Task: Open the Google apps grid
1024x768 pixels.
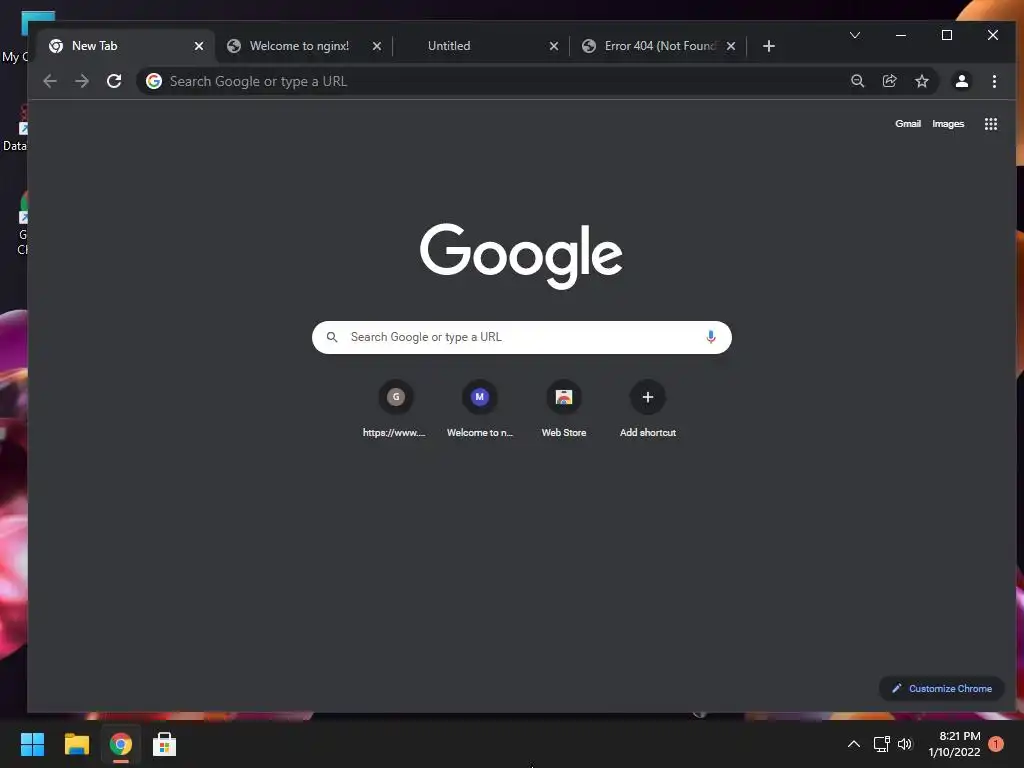Action: coord(991,124)
